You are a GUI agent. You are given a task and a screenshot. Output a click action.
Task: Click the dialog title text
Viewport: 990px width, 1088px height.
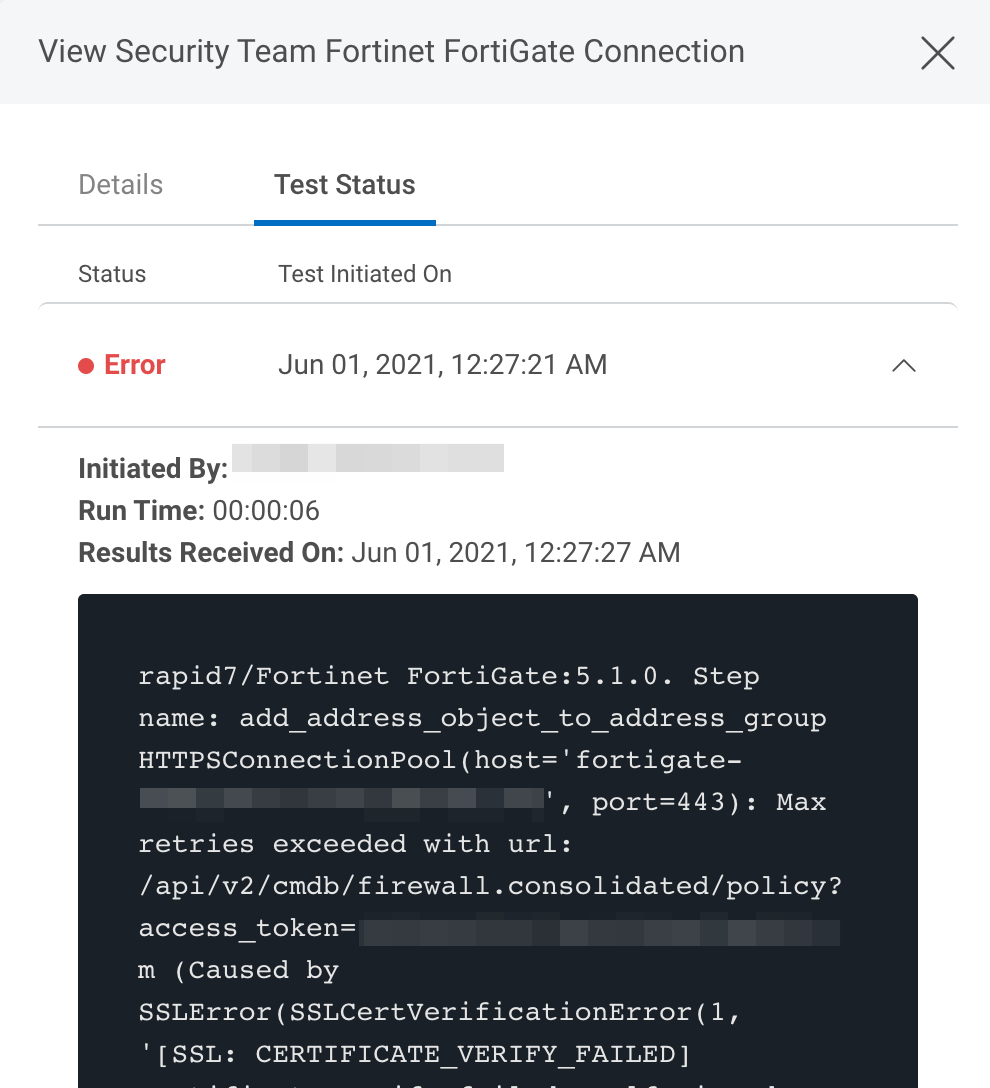coord(391,51)
